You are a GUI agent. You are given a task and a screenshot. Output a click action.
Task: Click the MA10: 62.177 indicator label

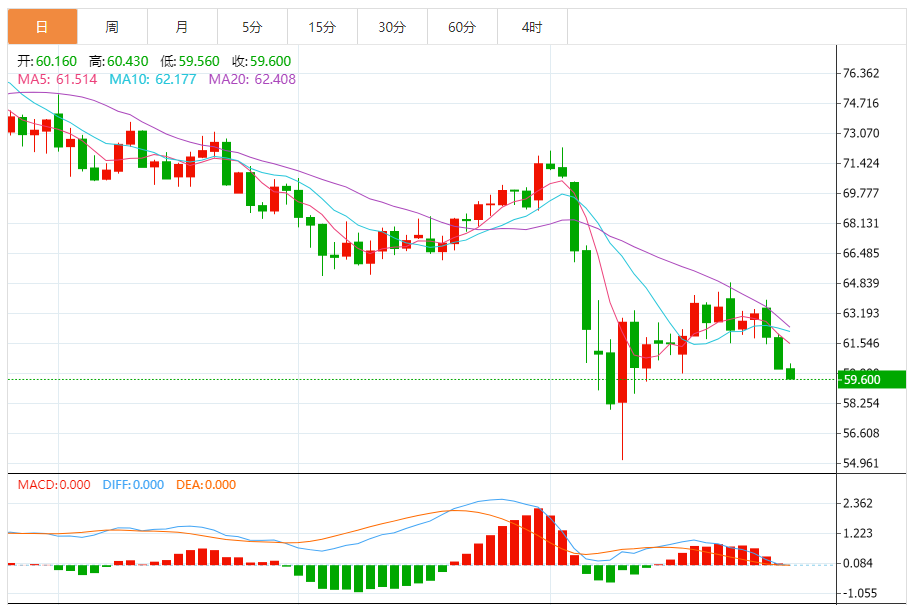coord(153,79)
